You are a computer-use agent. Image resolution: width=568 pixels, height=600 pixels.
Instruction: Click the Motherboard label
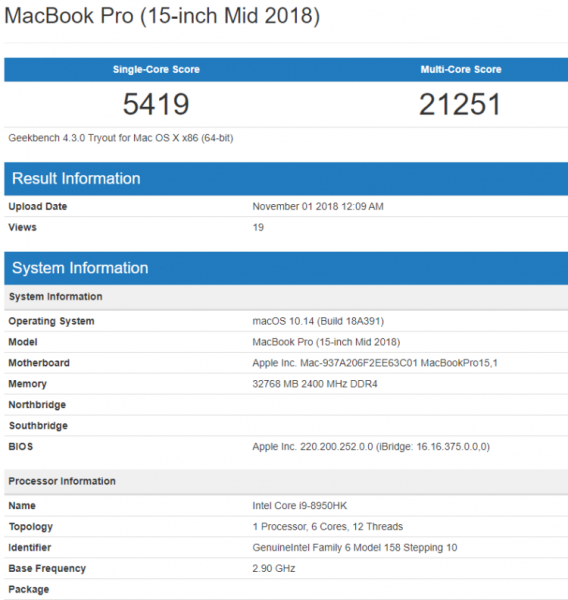39,363
